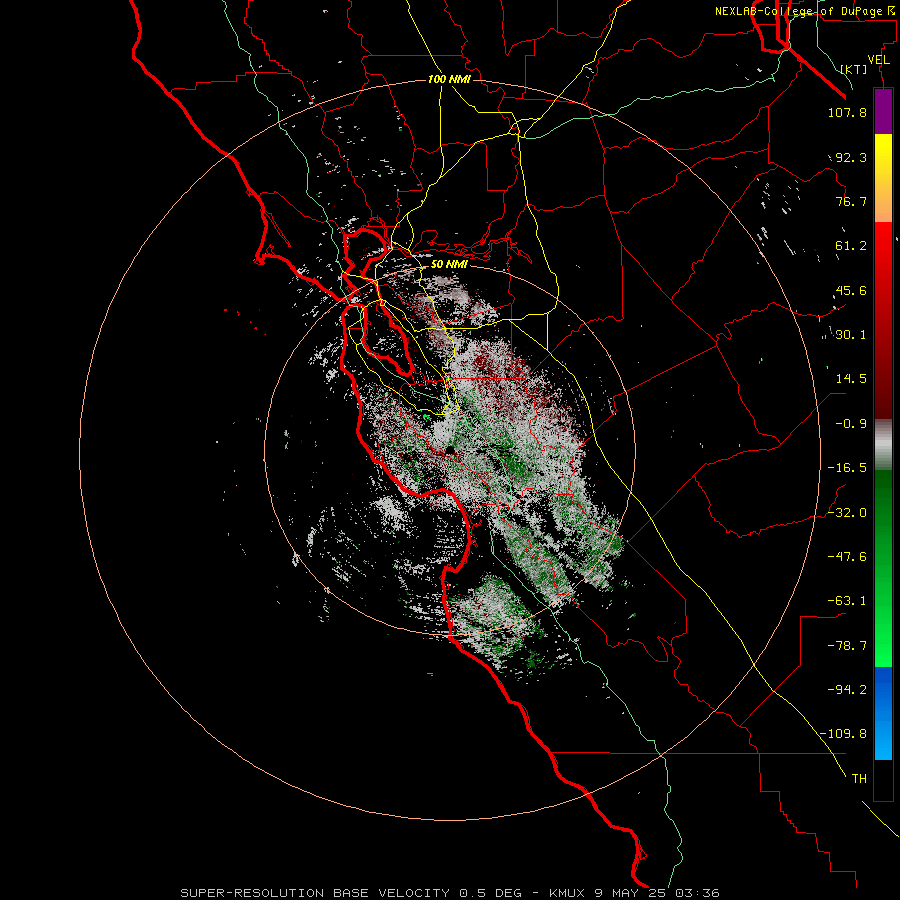
Task: Click the green segment of the velocity color bar
Action: 883,568
